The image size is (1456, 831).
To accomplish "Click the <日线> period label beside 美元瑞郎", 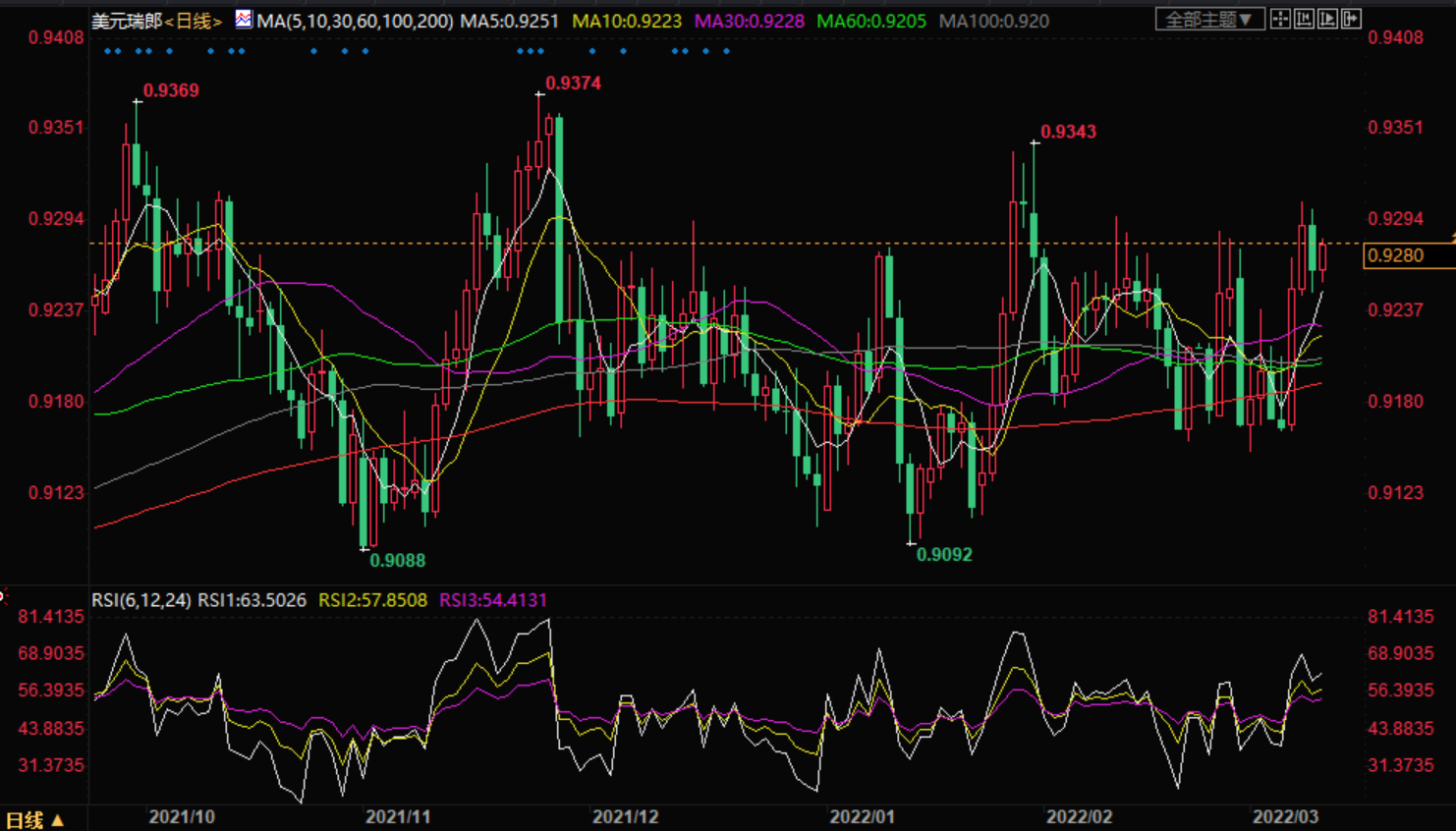I will pos(195,21).
